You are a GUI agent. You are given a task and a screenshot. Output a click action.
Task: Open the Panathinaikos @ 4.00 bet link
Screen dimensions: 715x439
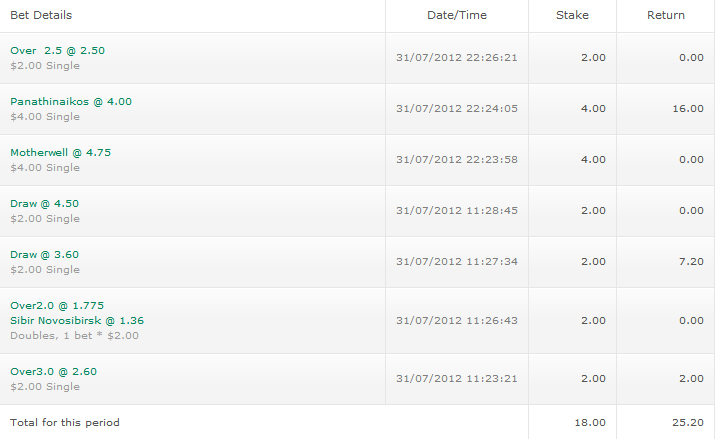click(x=70, y=101)
